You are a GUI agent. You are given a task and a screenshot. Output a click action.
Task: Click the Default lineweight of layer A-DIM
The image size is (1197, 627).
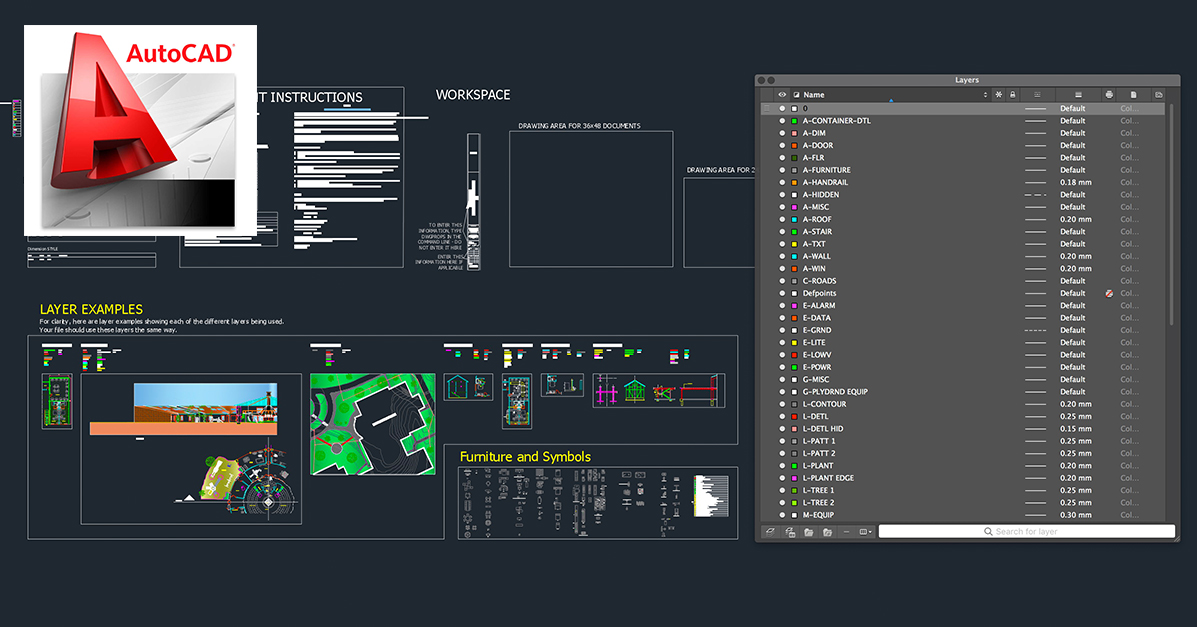pos(1073,132)
